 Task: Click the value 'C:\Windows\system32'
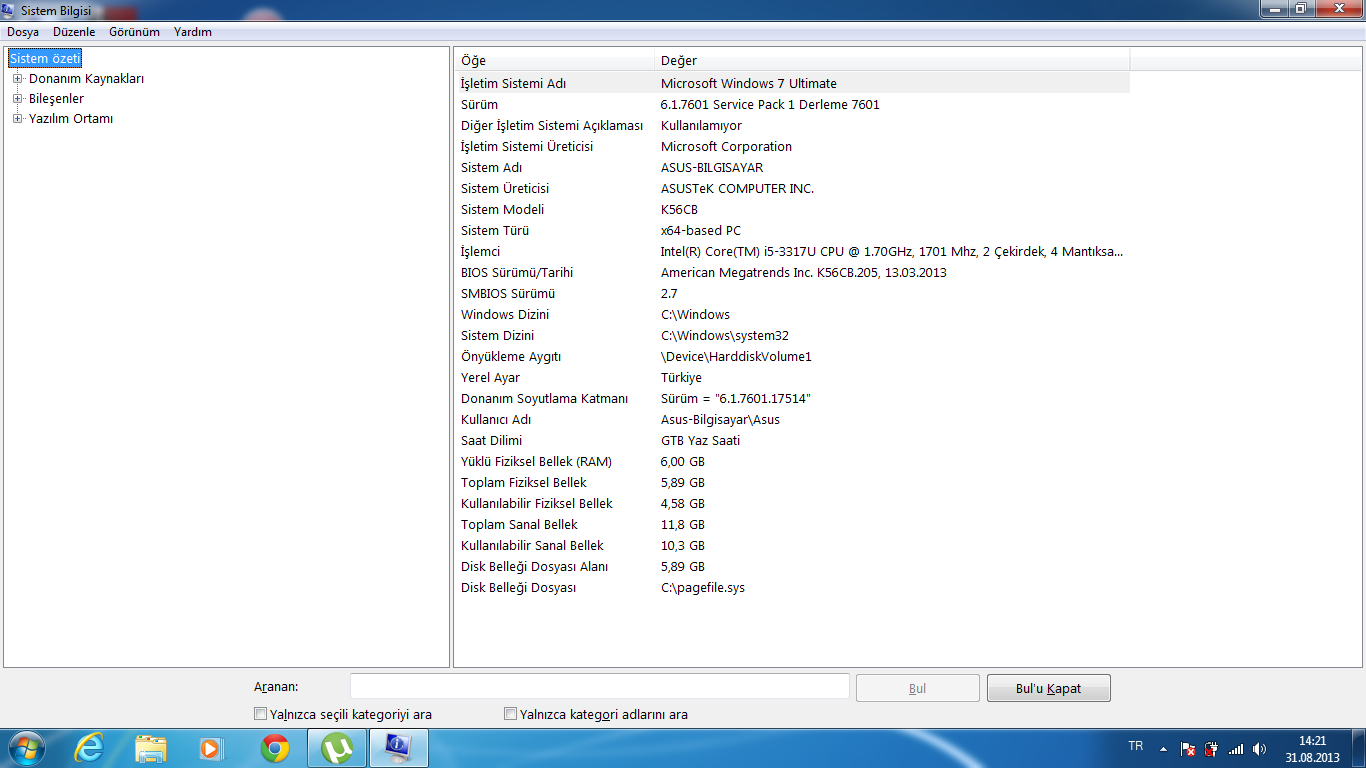tap(725, 335)
